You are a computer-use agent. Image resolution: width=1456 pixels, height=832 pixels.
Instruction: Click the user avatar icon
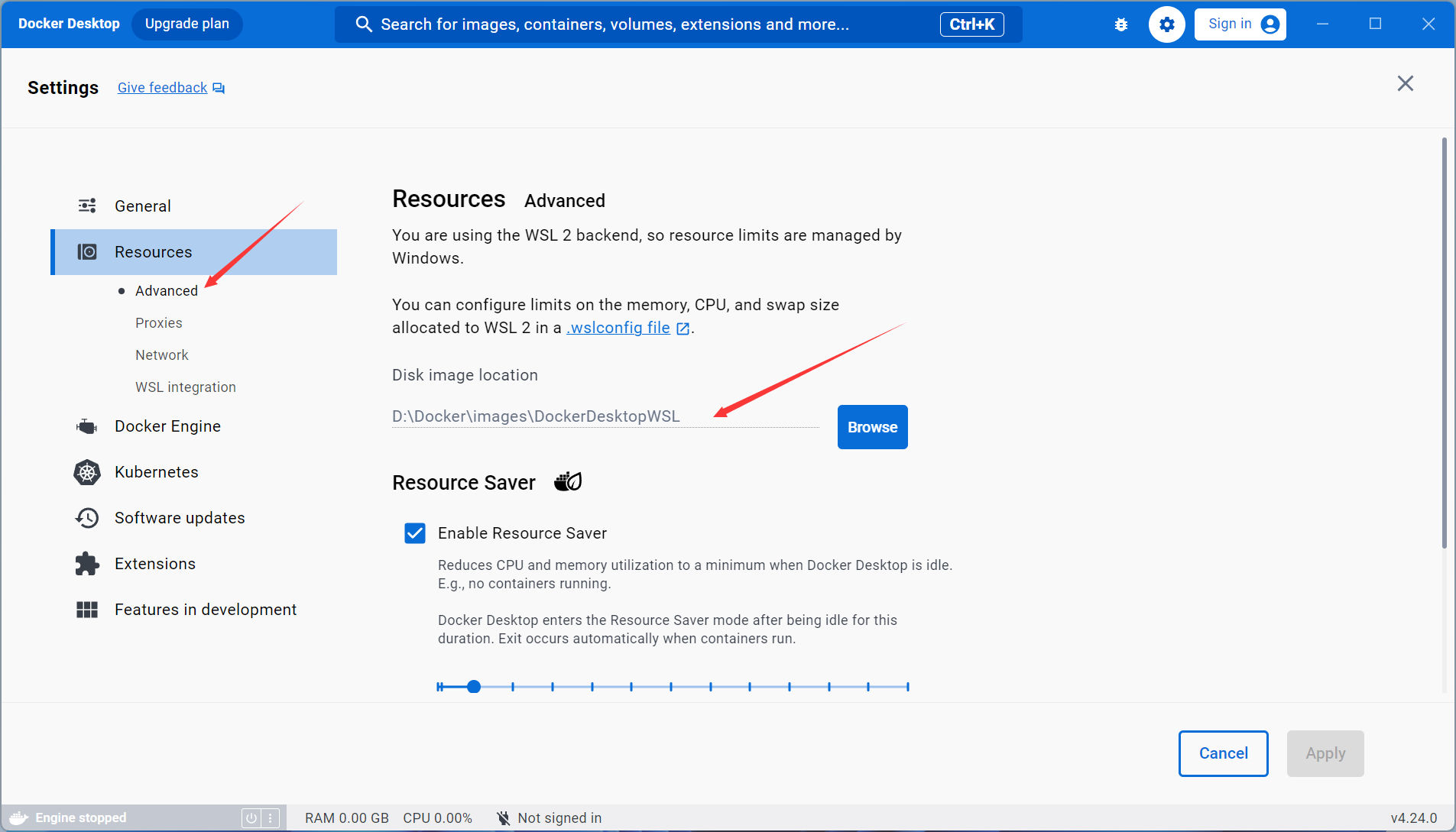click(x=1270, y=24)
